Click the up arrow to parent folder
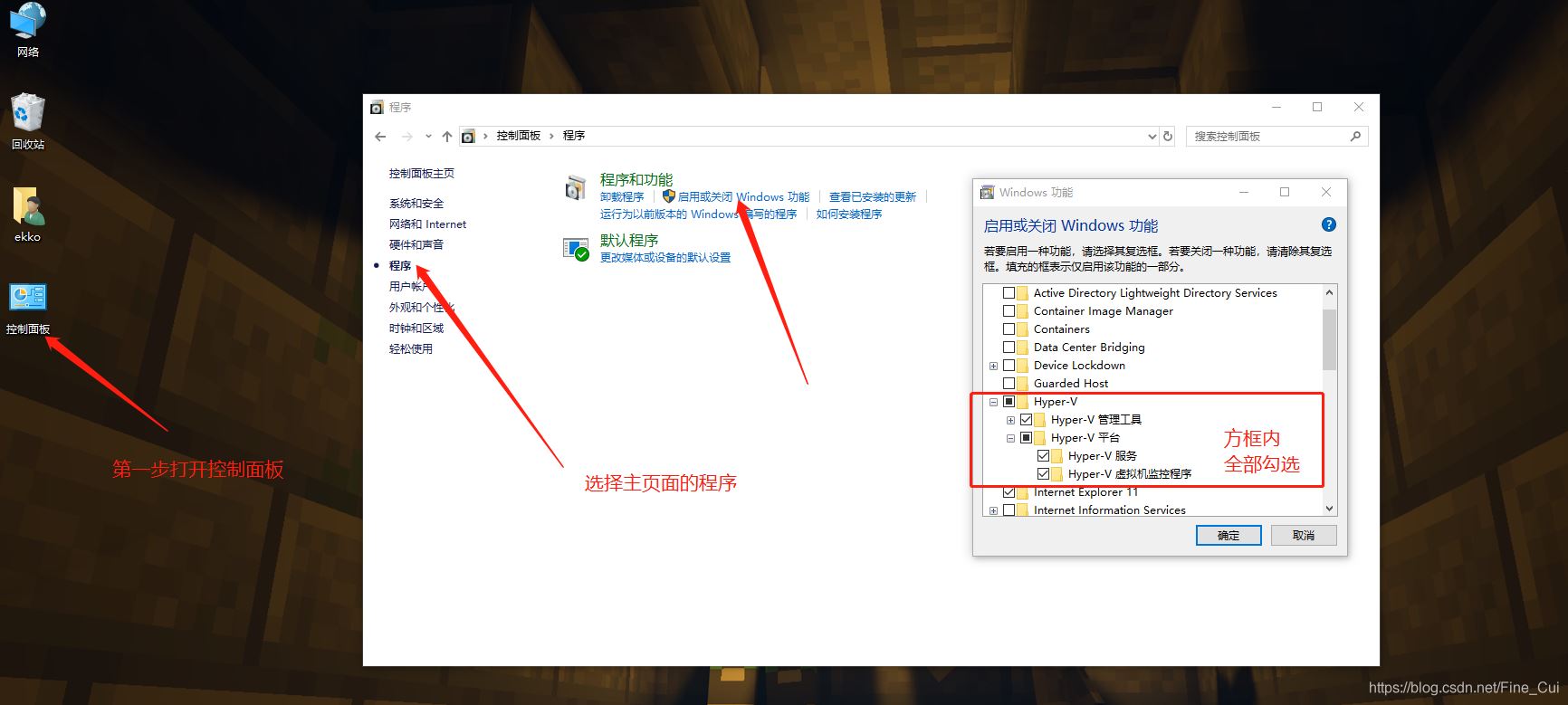 point(446,137)
